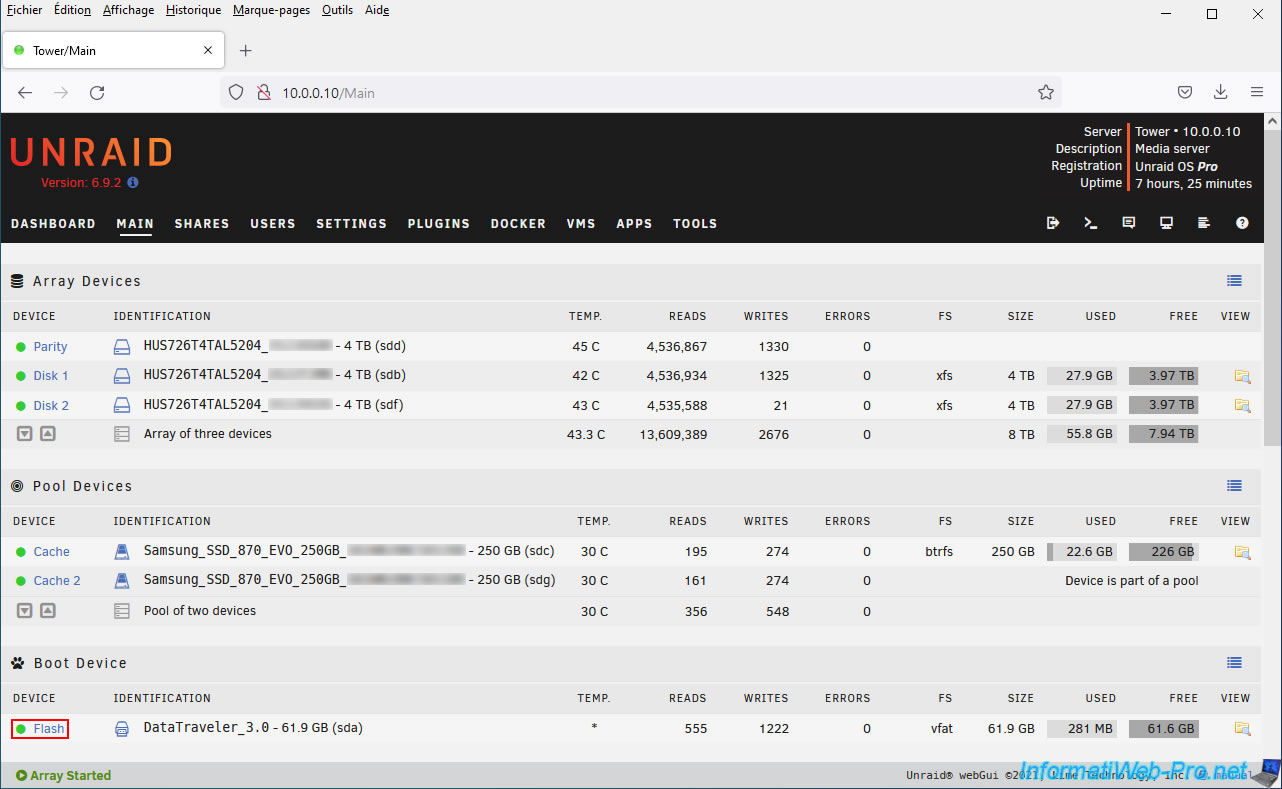Toggle Pool Devices view list icon
The image size is (1282, 789).
[x=1234, y=486]
